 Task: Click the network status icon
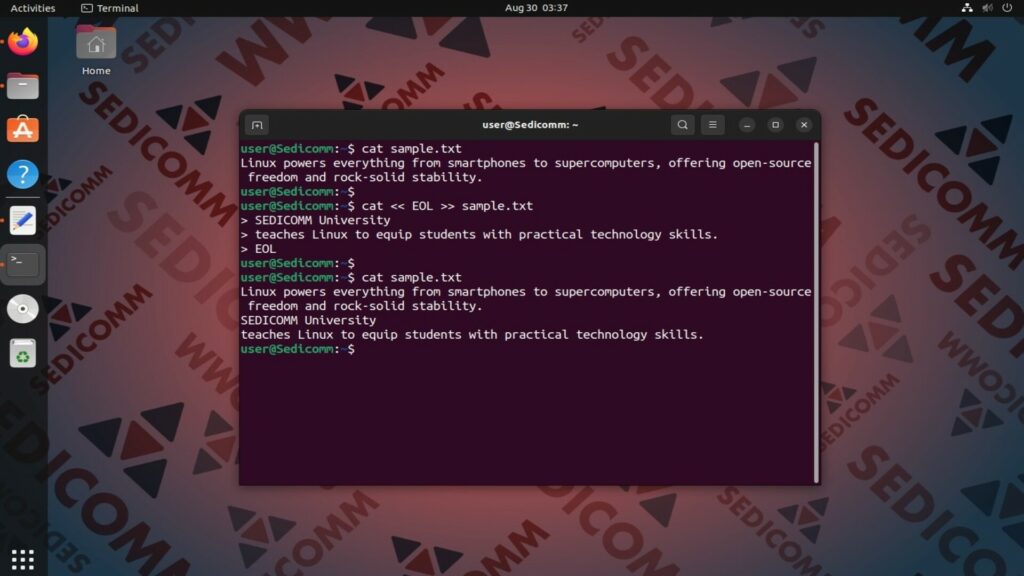[x=967, y=8]
